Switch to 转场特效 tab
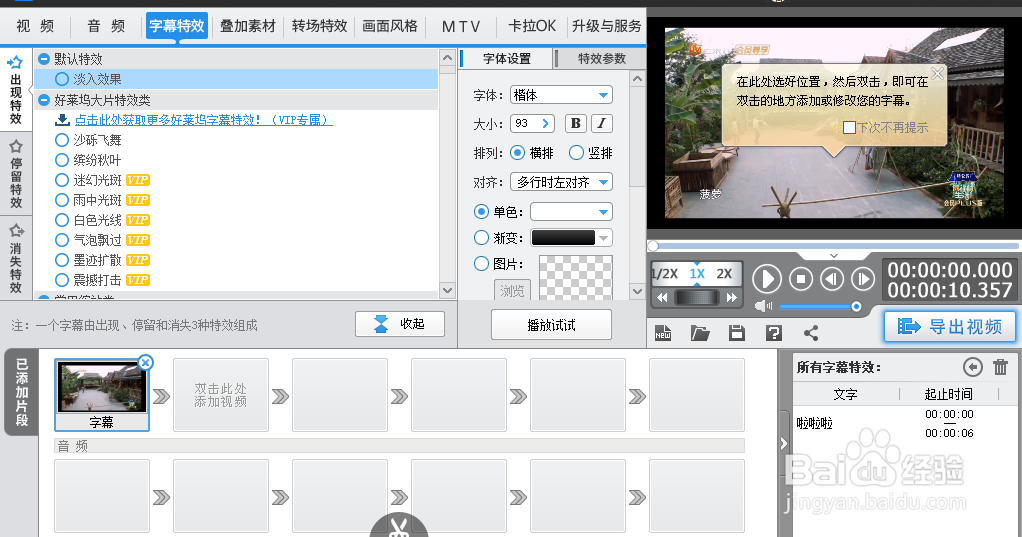Image resolution: width=1022 pixels, height=537 pixels. (x=319, y=26)
